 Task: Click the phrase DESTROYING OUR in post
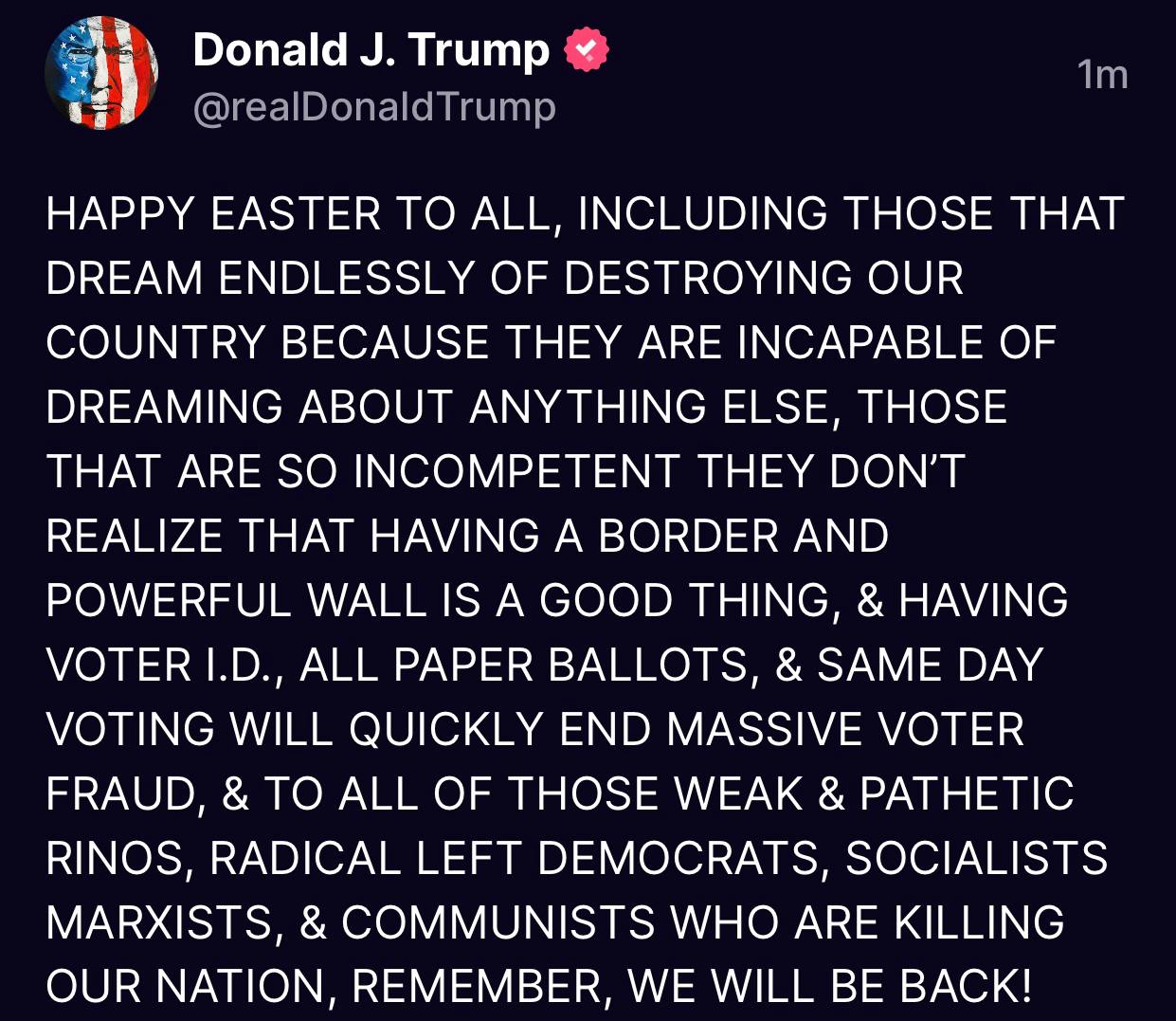pyautogui.click(x=764, y=279)
